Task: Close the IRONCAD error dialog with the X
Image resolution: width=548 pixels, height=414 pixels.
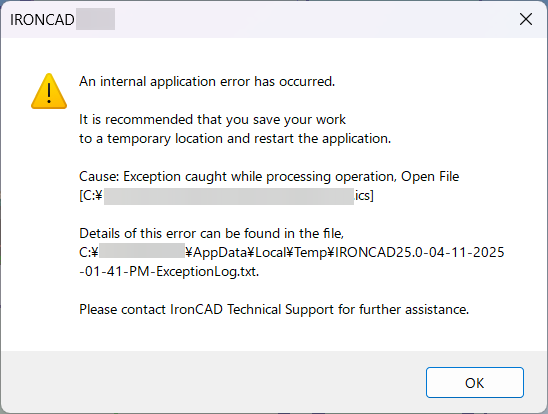Action: click(526, 19)
